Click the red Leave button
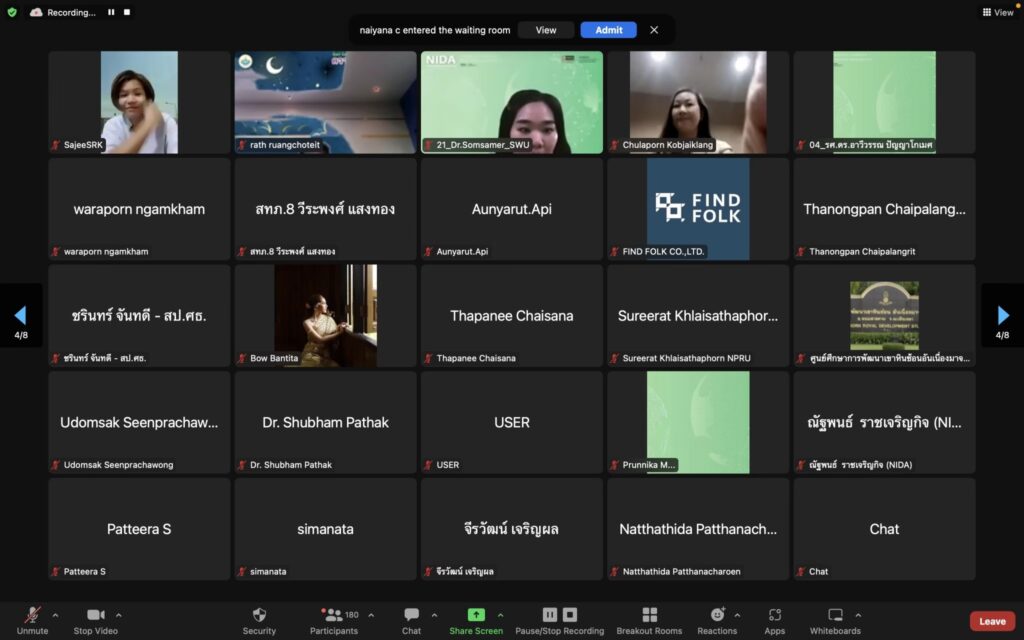Viewport: 1024px width, 640px height. pos(992,621)
